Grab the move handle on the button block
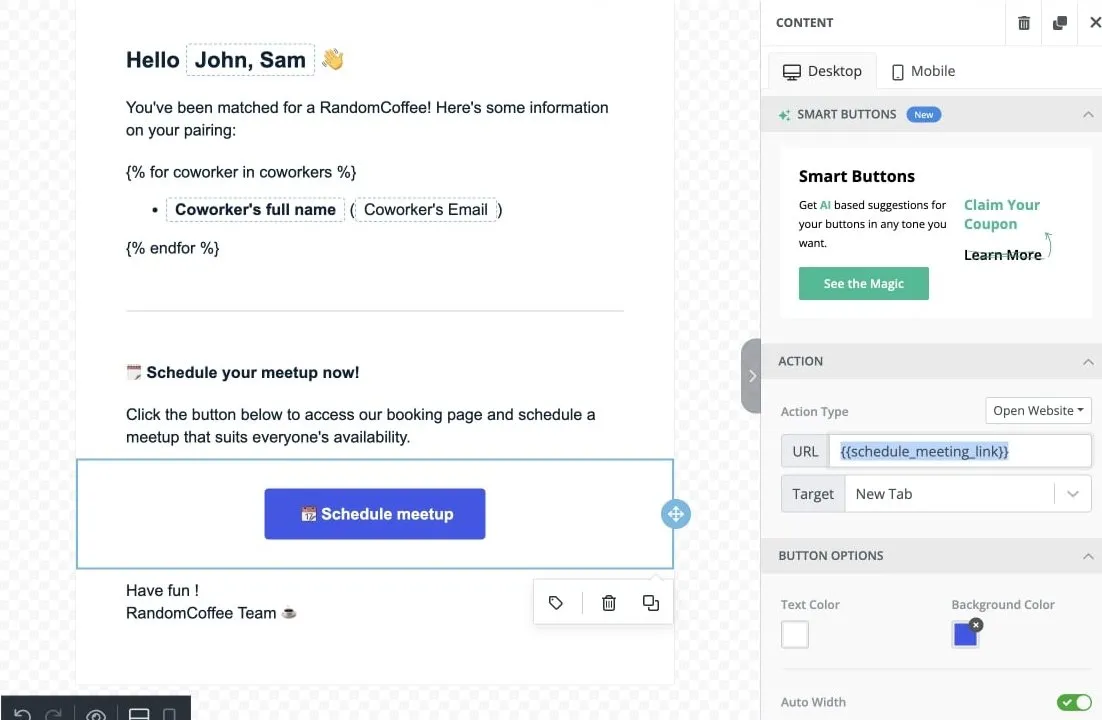1102x720 pixels. pos(675,514)
